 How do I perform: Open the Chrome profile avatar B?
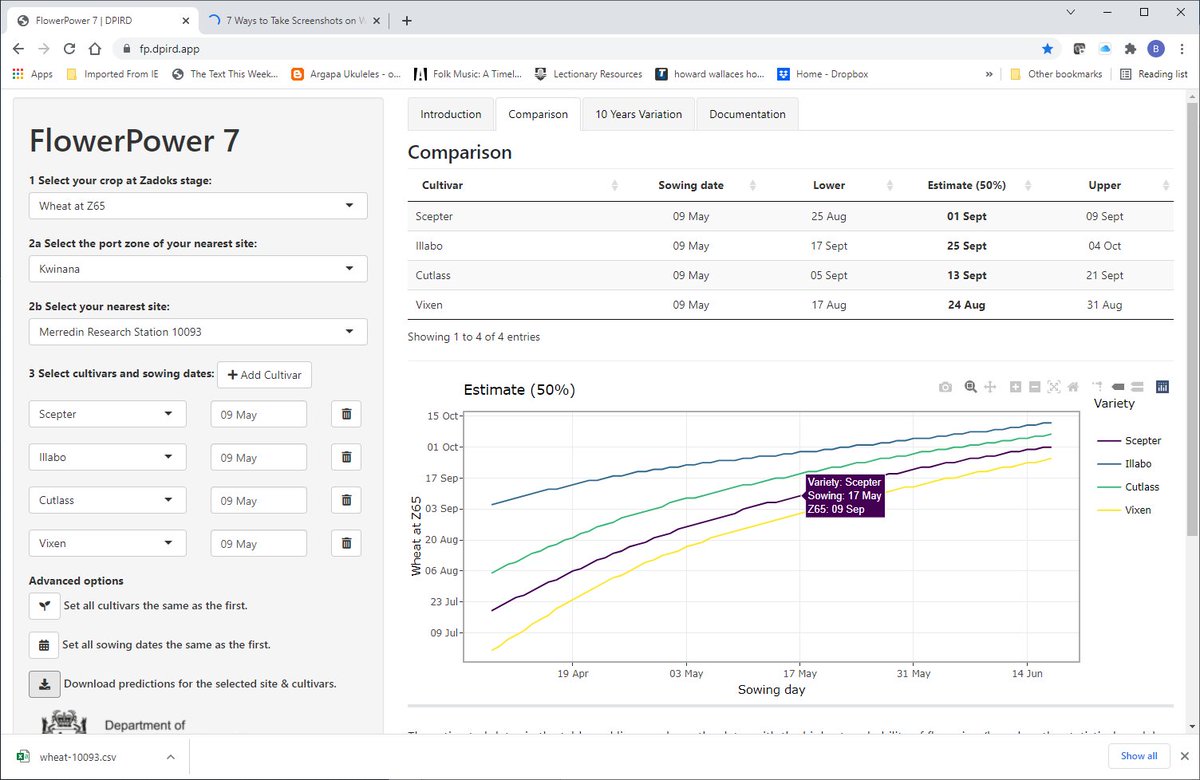tap(1156, 48)
